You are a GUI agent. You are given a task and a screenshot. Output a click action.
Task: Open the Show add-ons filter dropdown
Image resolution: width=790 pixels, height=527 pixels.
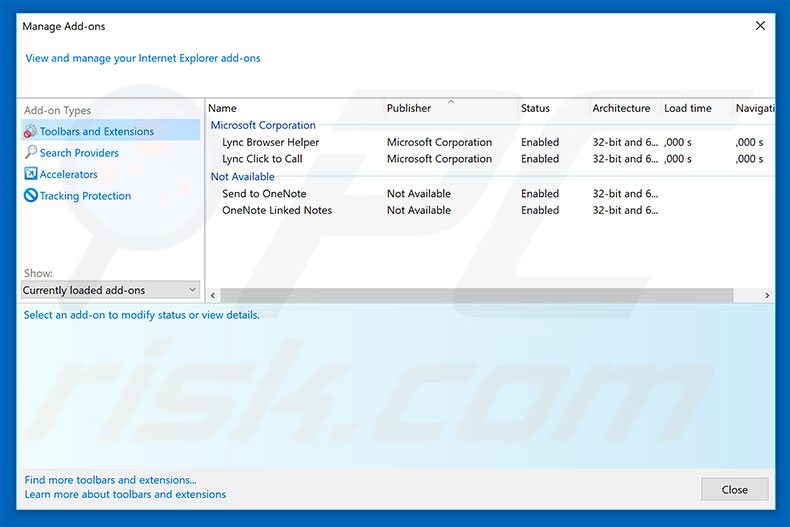point(110,290)
